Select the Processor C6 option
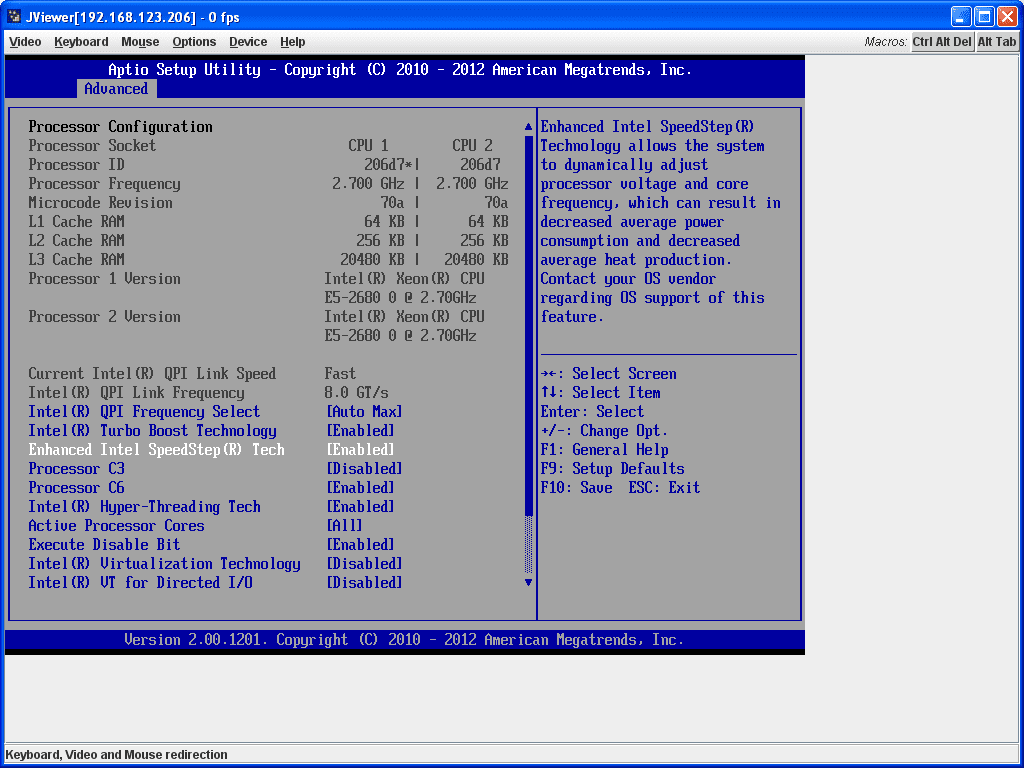The image size is (1024, 768). coord(76,488)
